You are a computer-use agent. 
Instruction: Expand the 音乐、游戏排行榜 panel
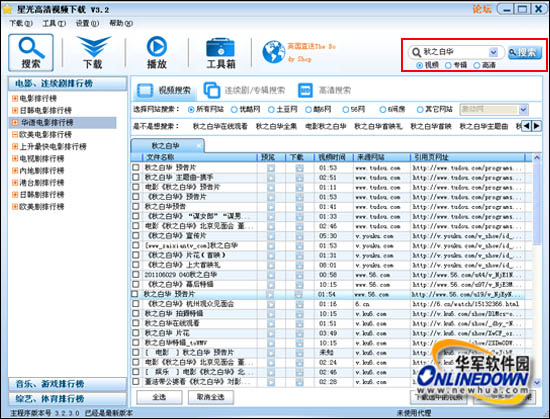[x=67, y=384]
